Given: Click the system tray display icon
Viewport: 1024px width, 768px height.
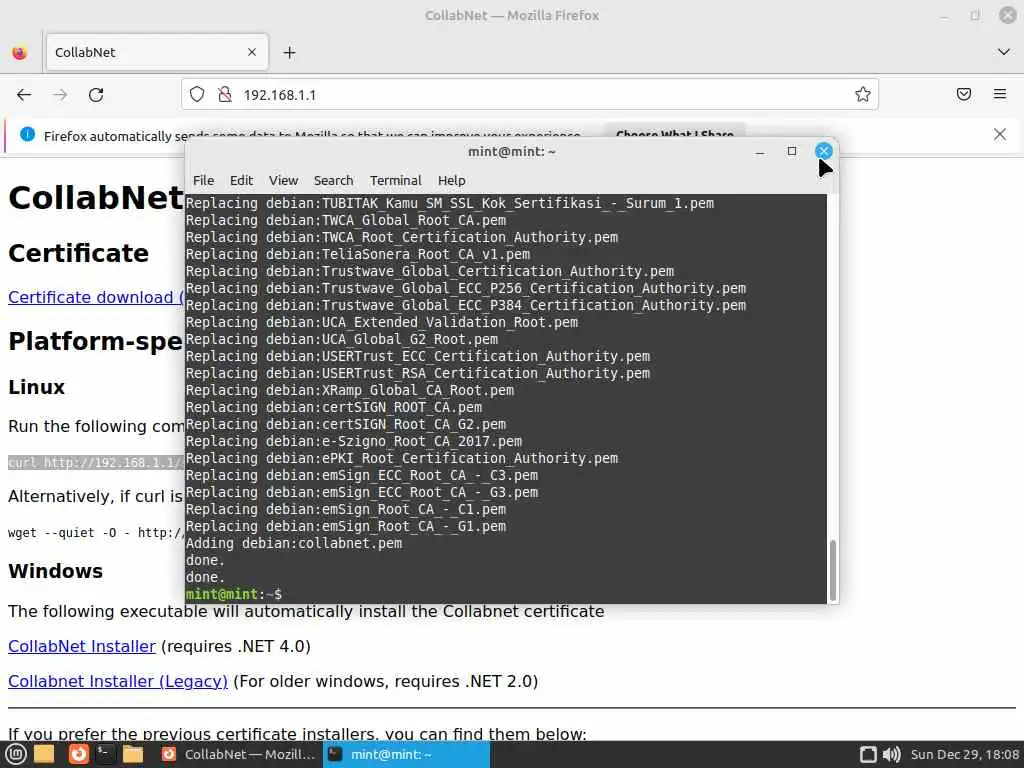Looking at the screenshot, I should tap(868, 754).
